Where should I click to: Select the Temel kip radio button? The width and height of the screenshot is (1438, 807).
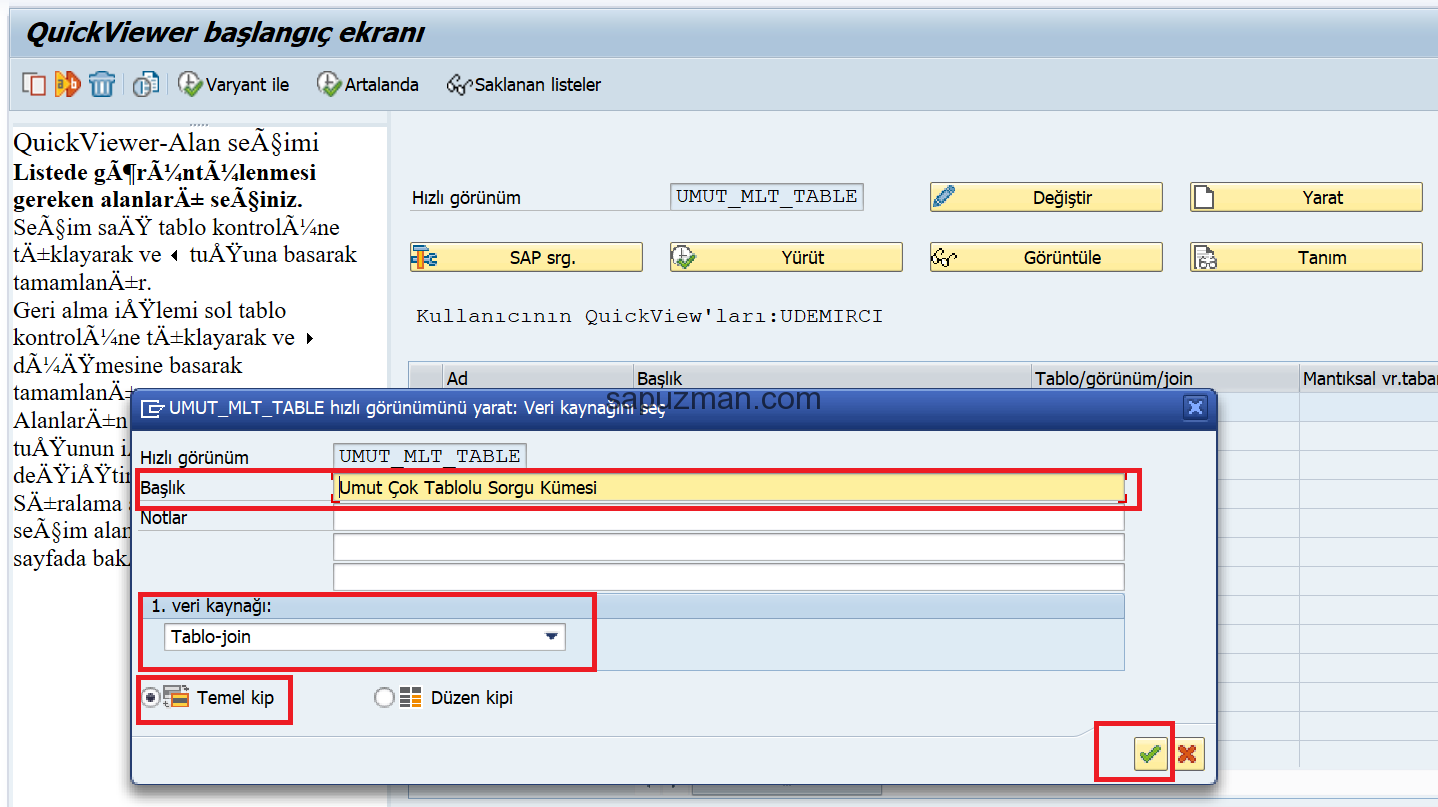point(152,697)
